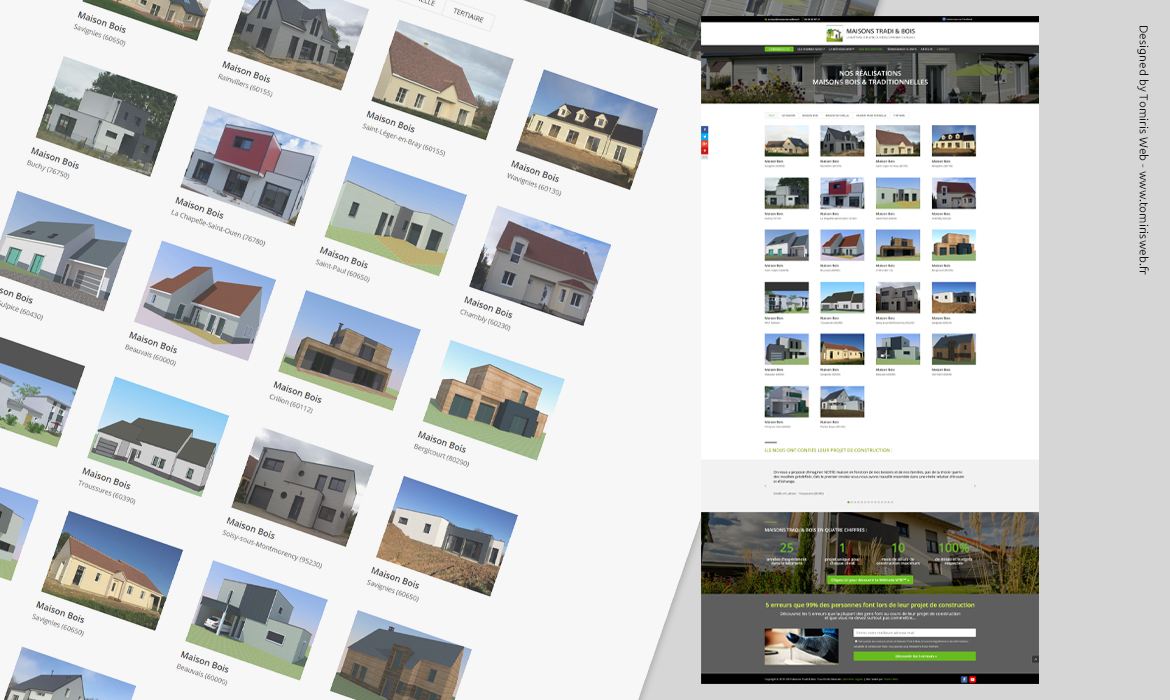The image size is (1170, 700).
Task: Open Buchy (76750) house thumbnail in tilted preview
Action: [x=107, y=116]
